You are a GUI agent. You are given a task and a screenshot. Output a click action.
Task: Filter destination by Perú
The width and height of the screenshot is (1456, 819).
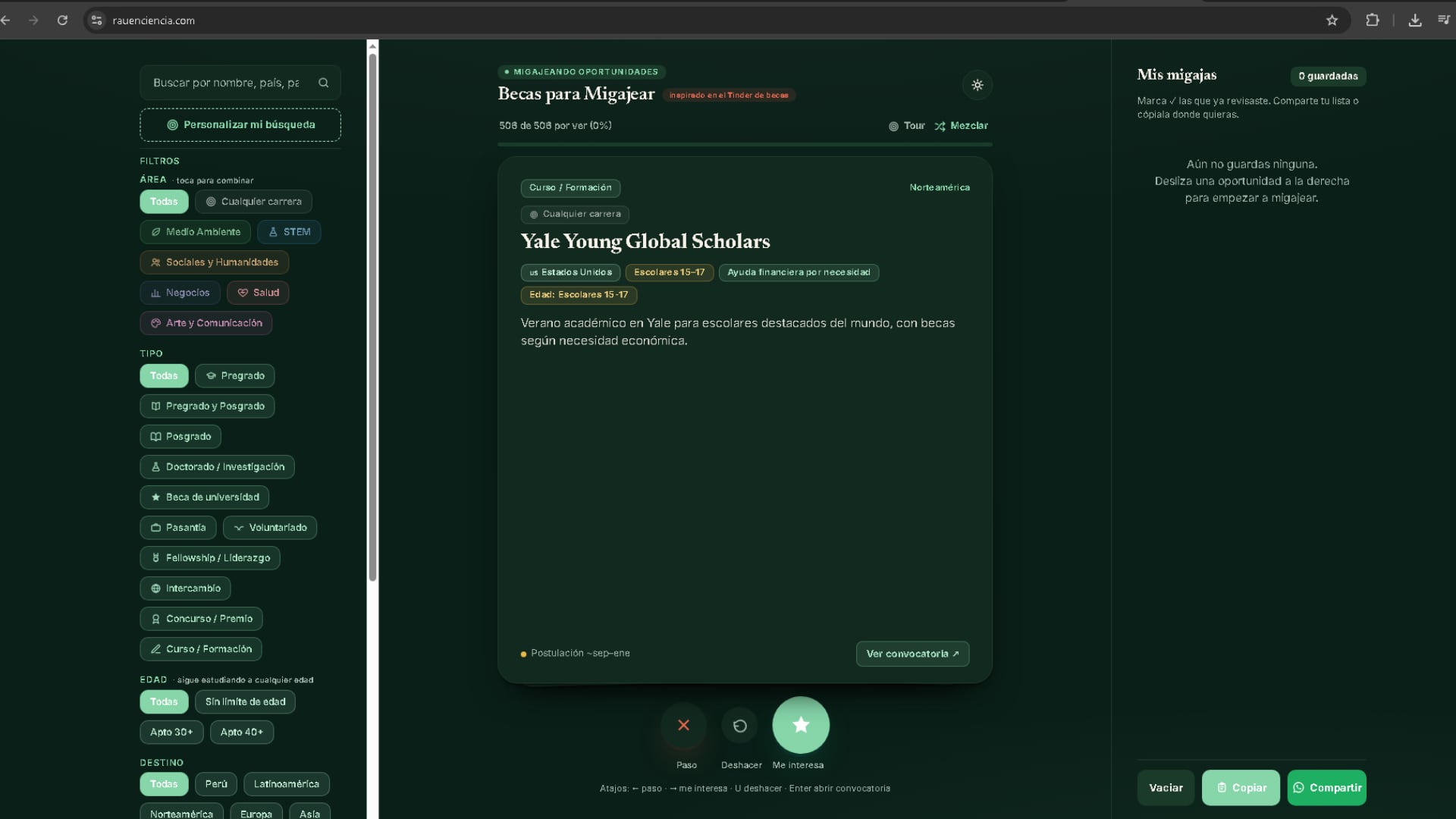[216, 784]
